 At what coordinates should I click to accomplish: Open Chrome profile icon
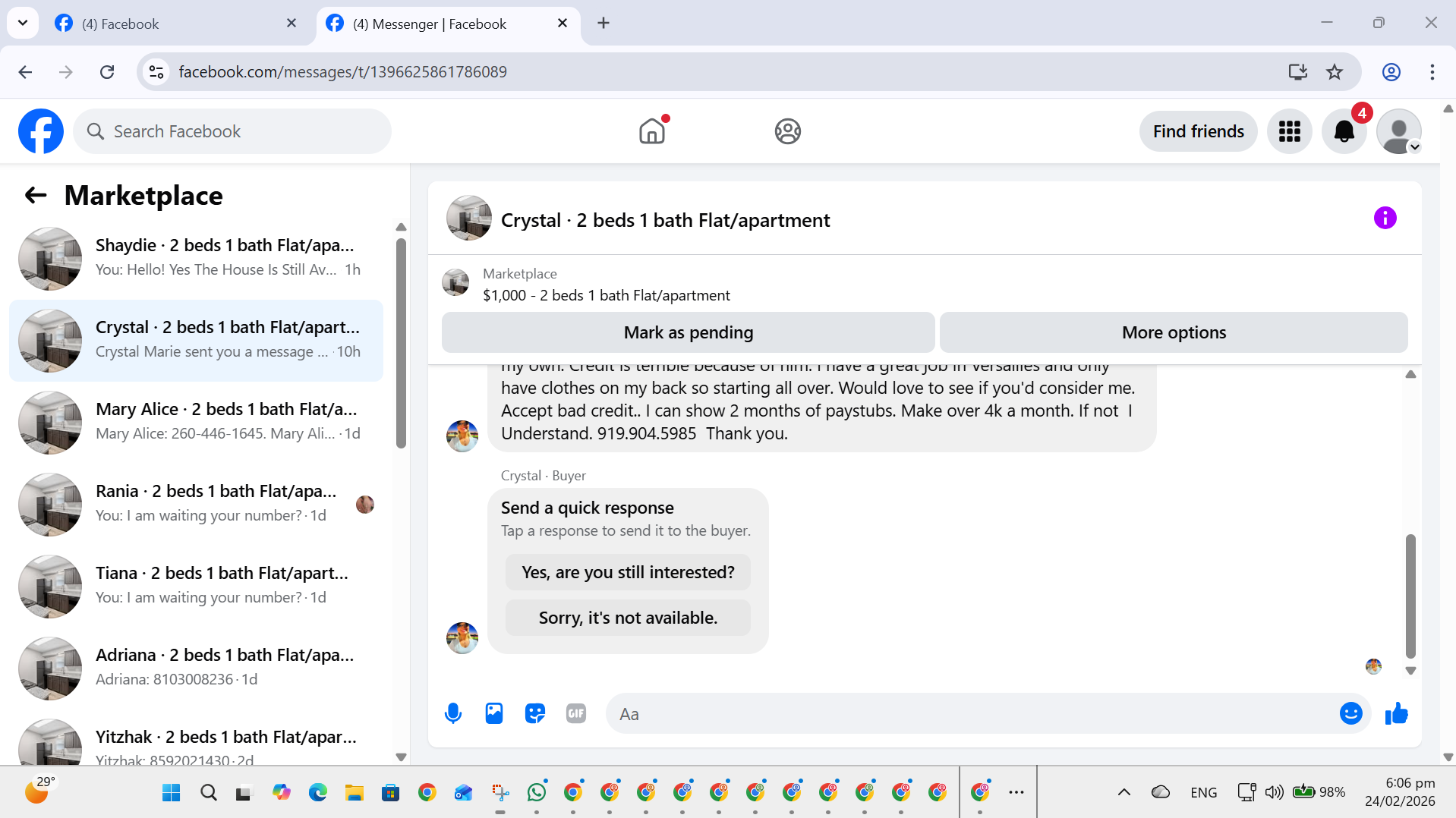coord(1391,72)
